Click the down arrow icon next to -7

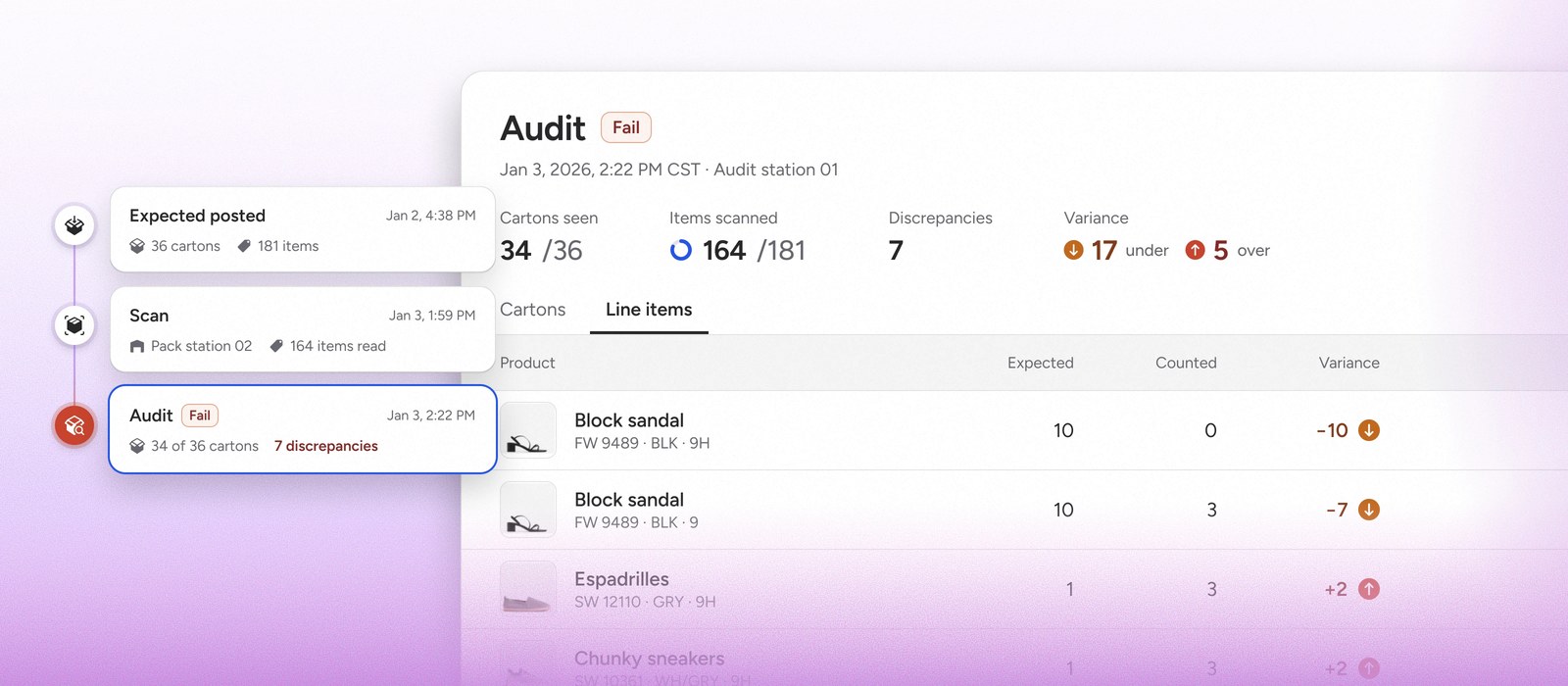coord(1369,510)
